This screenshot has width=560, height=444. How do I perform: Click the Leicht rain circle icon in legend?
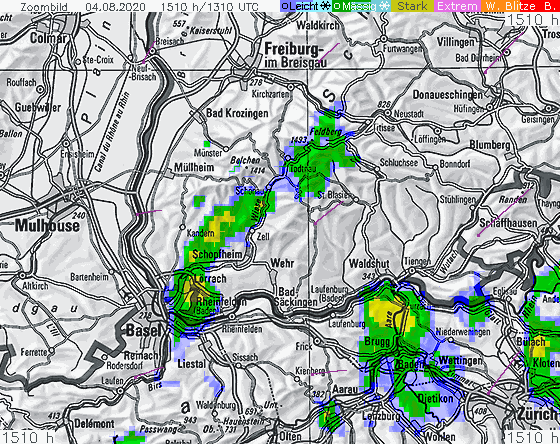(x=285, y=6)
